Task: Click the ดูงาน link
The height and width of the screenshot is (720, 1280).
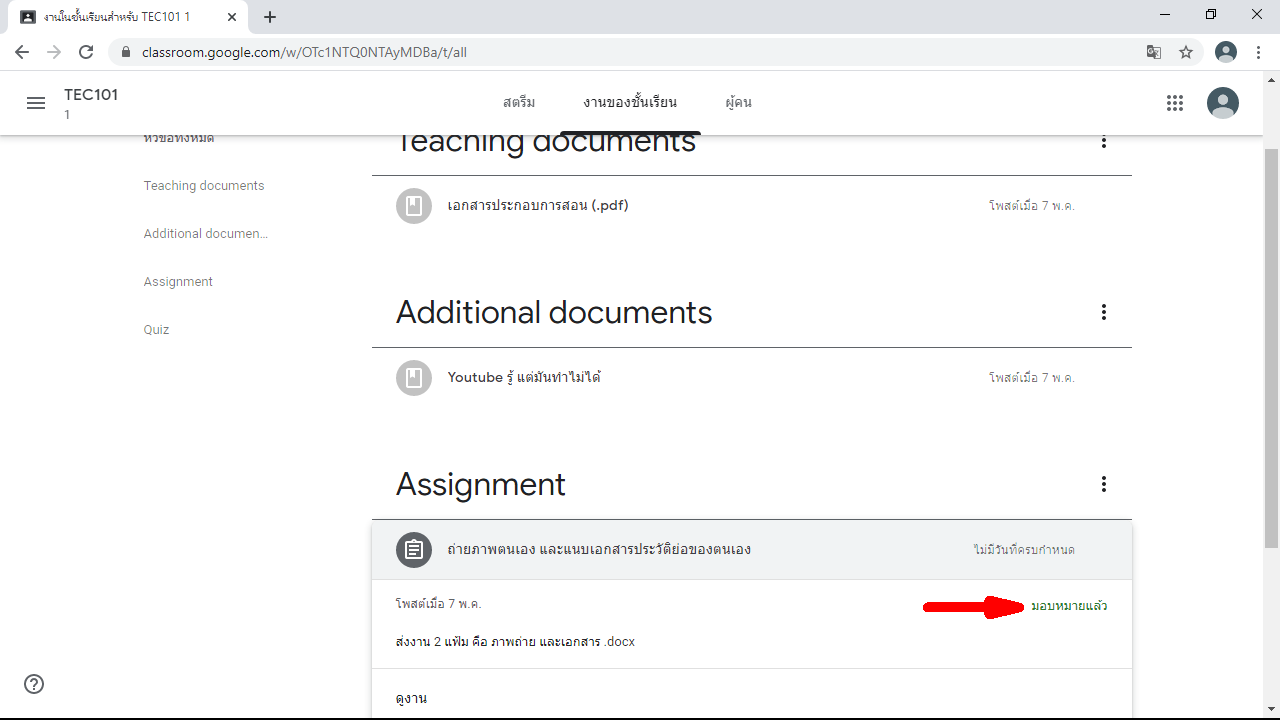Action: [x=411, y=698]
